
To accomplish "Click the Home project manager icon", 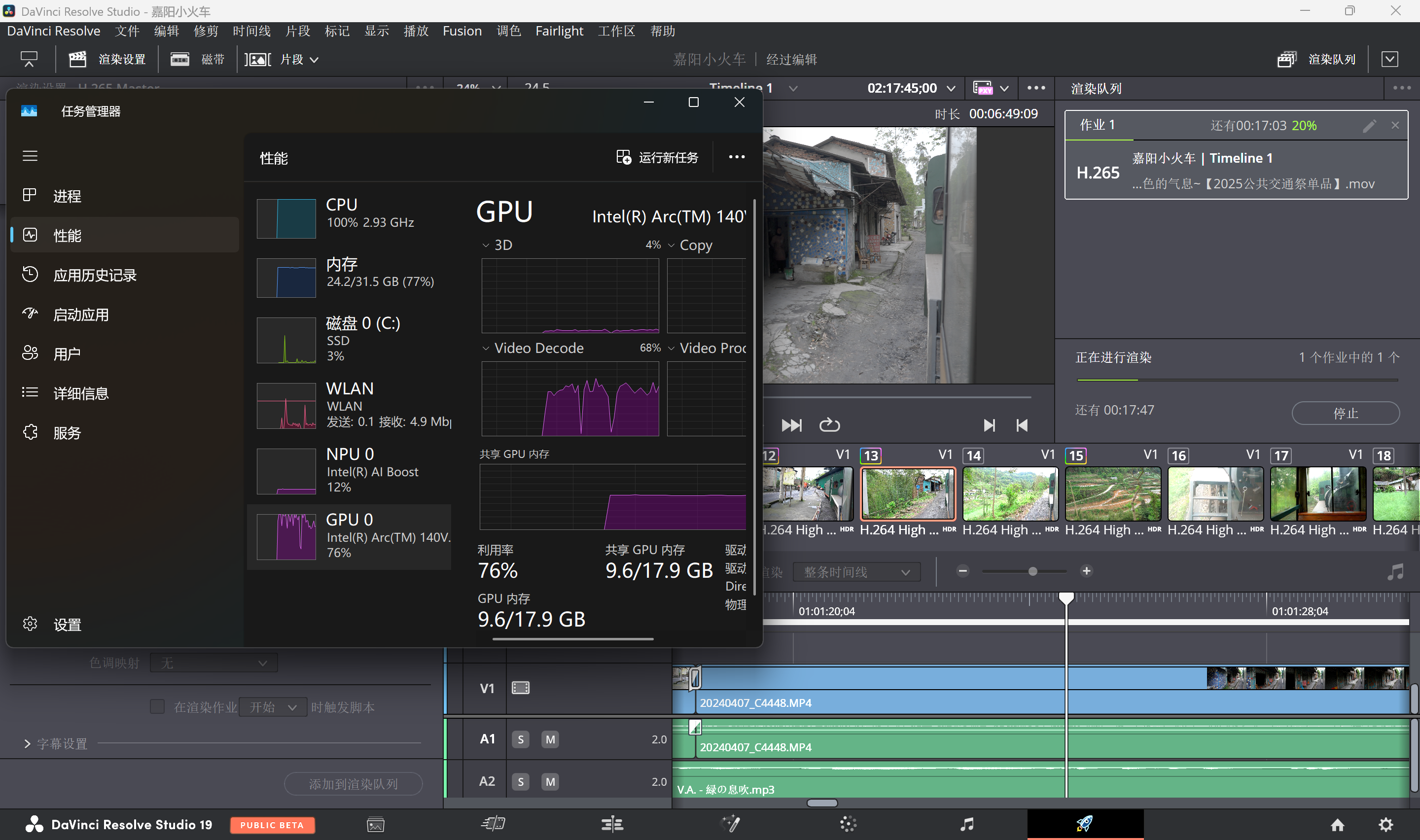I will (1337, 825).
